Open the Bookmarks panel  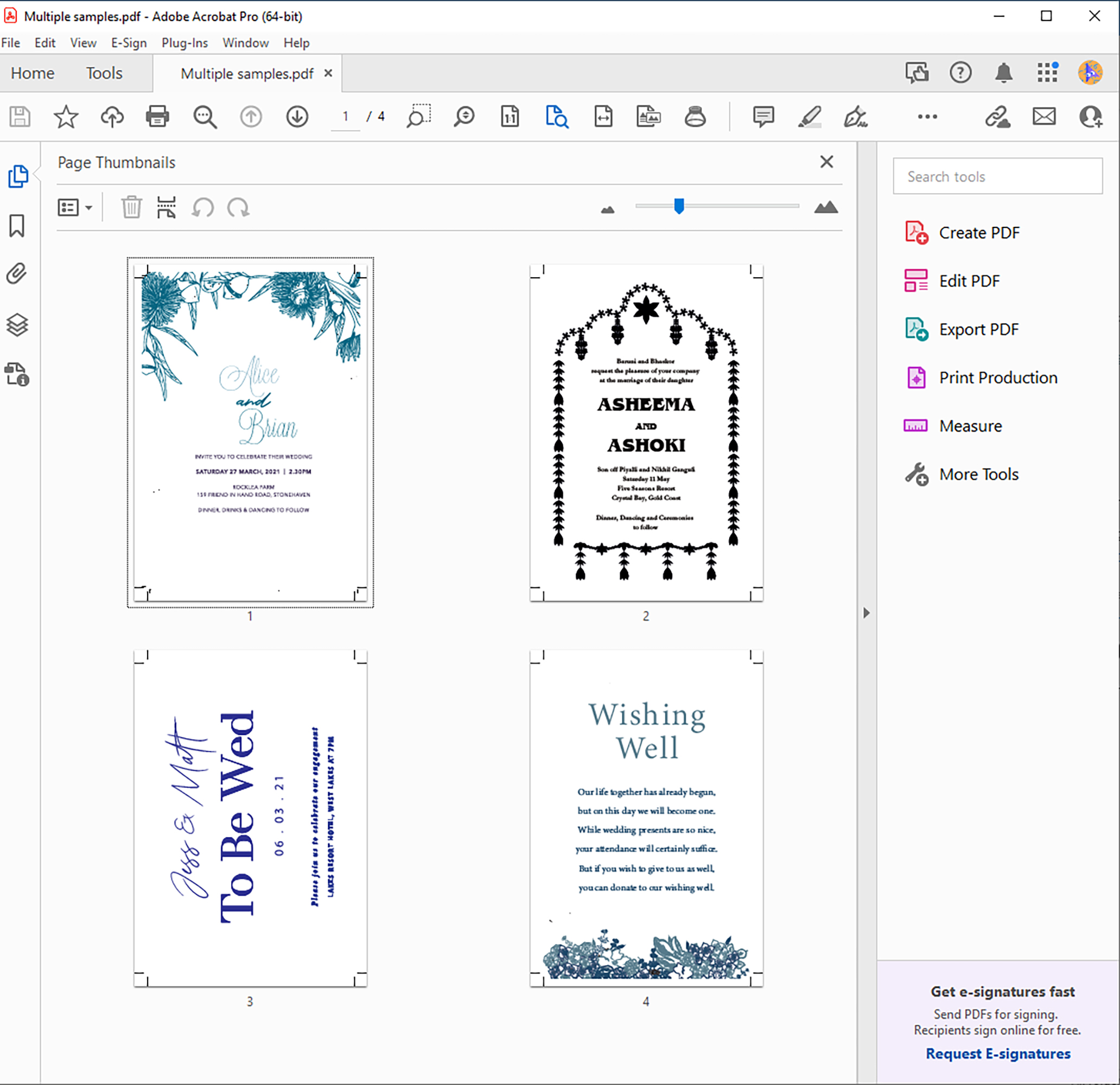[17, 226]
